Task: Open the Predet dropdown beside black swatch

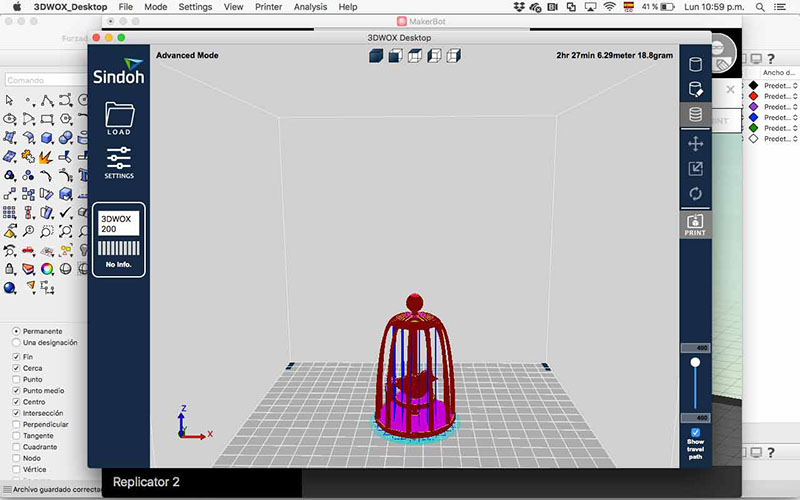Action: point(781,86)
